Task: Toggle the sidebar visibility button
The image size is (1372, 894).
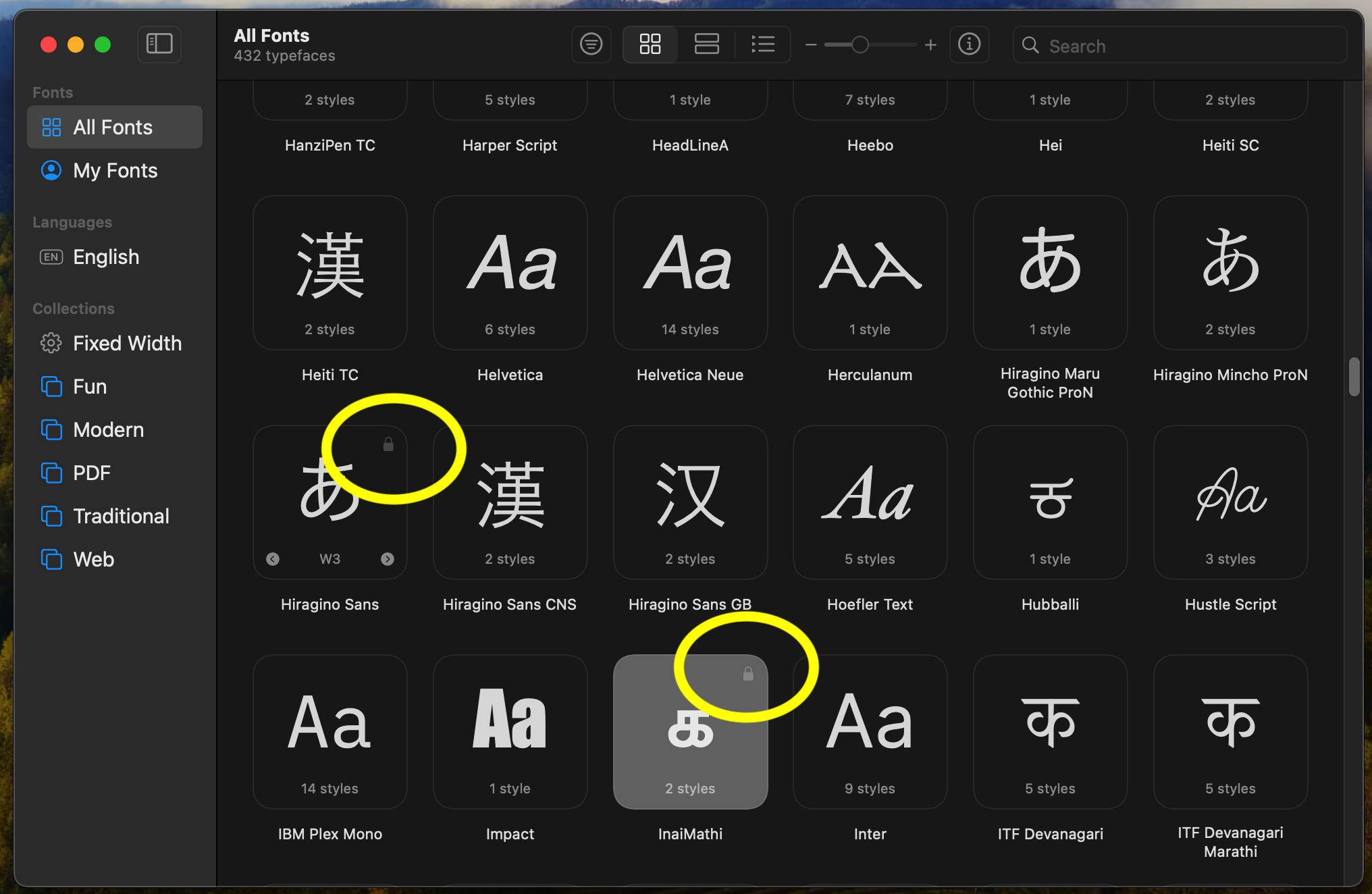Action: click(159, 45)
